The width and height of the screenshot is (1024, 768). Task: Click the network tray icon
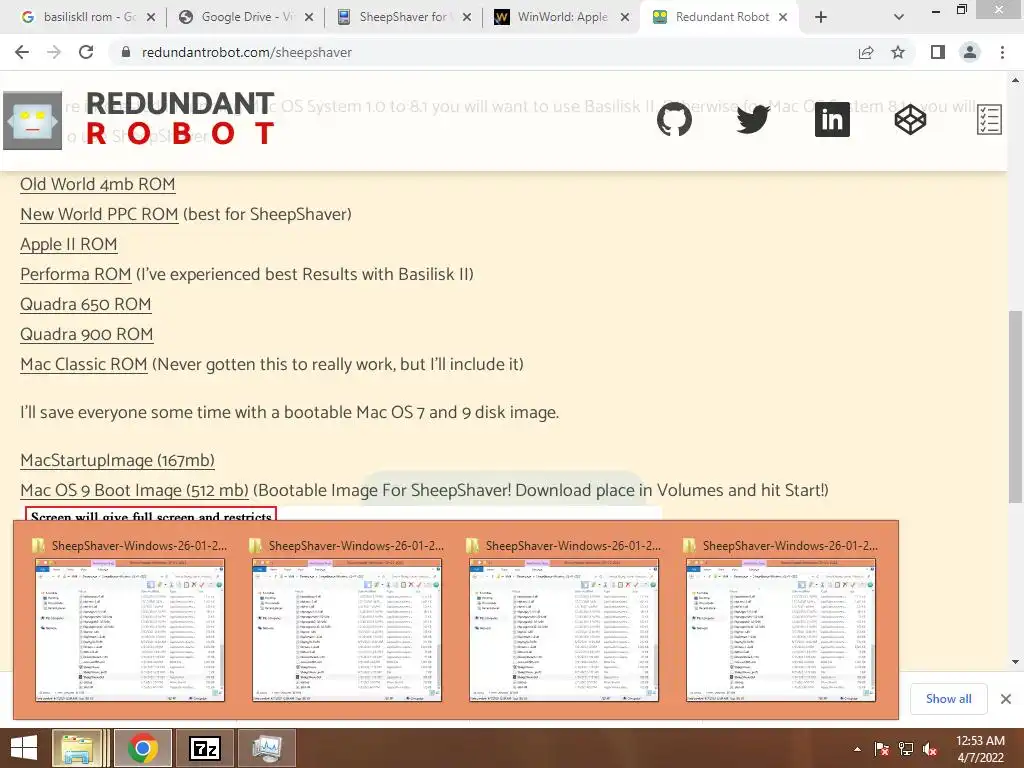click(x=906, y=749)
